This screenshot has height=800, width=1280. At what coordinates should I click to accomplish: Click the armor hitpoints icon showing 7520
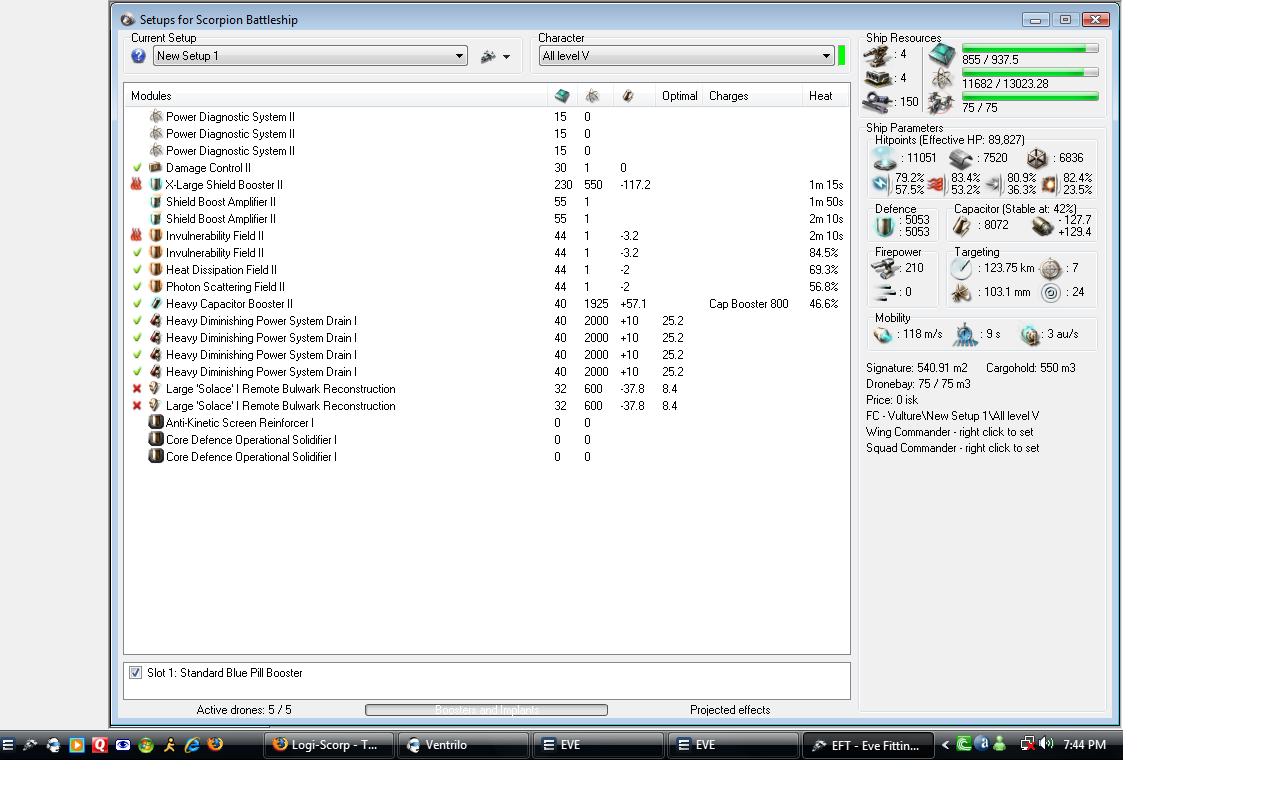click(x=961, y=158)
